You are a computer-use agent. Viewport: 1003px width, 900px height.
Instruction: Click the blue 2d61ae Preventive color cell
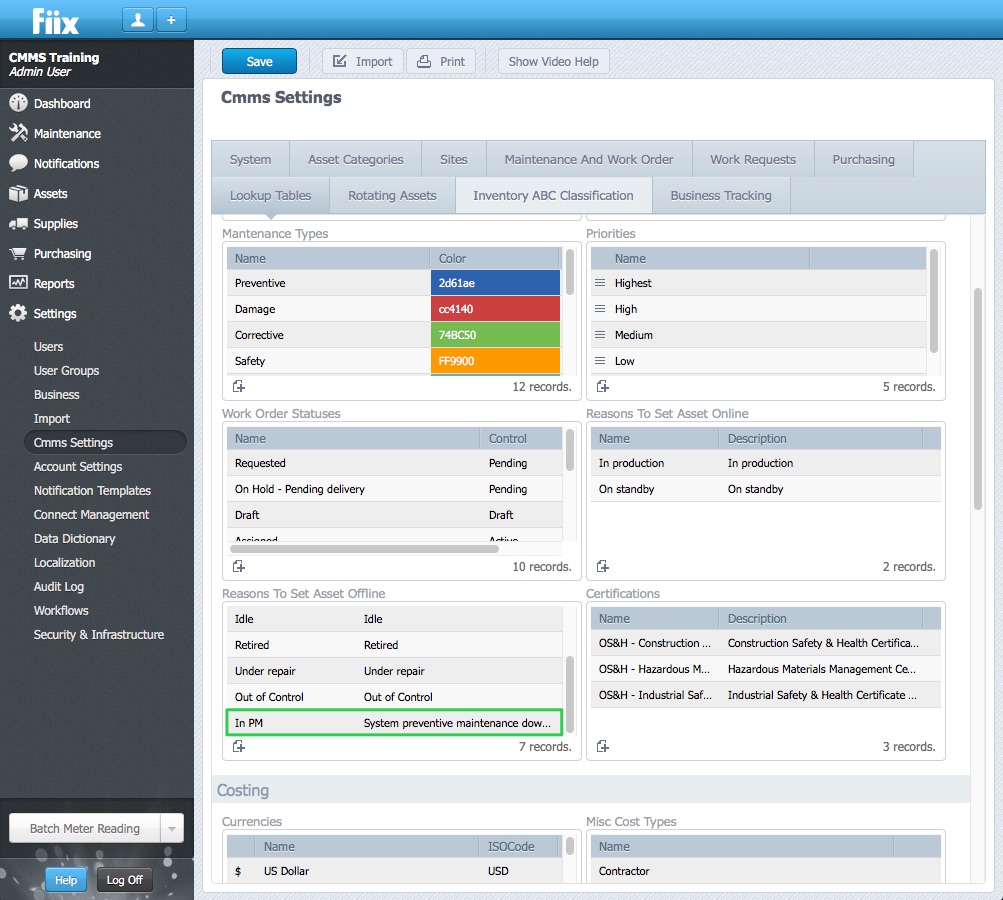pos(495,283)
